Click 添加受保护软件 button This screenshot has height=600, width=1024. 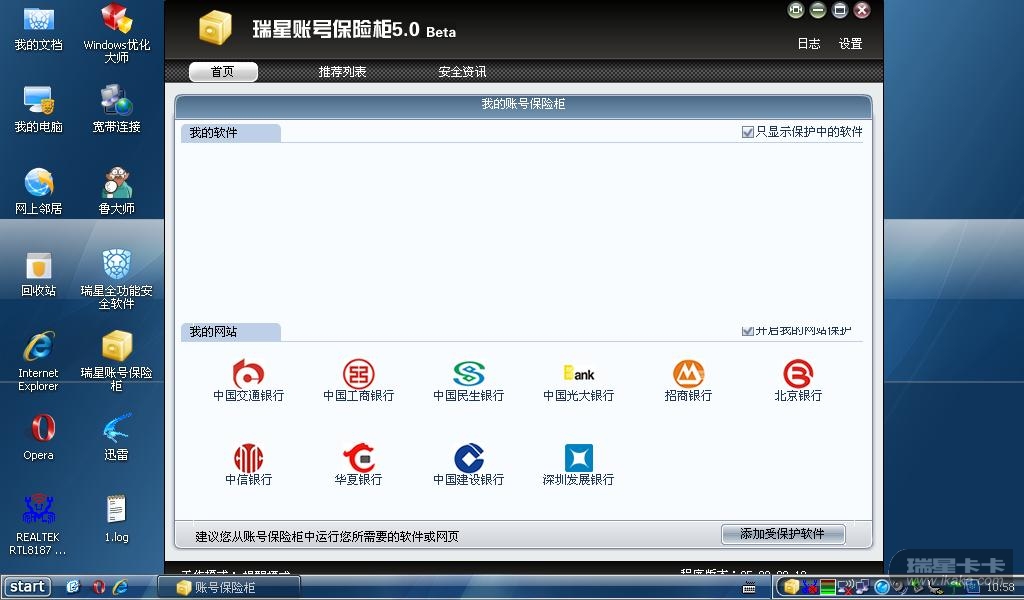[783, 534]
